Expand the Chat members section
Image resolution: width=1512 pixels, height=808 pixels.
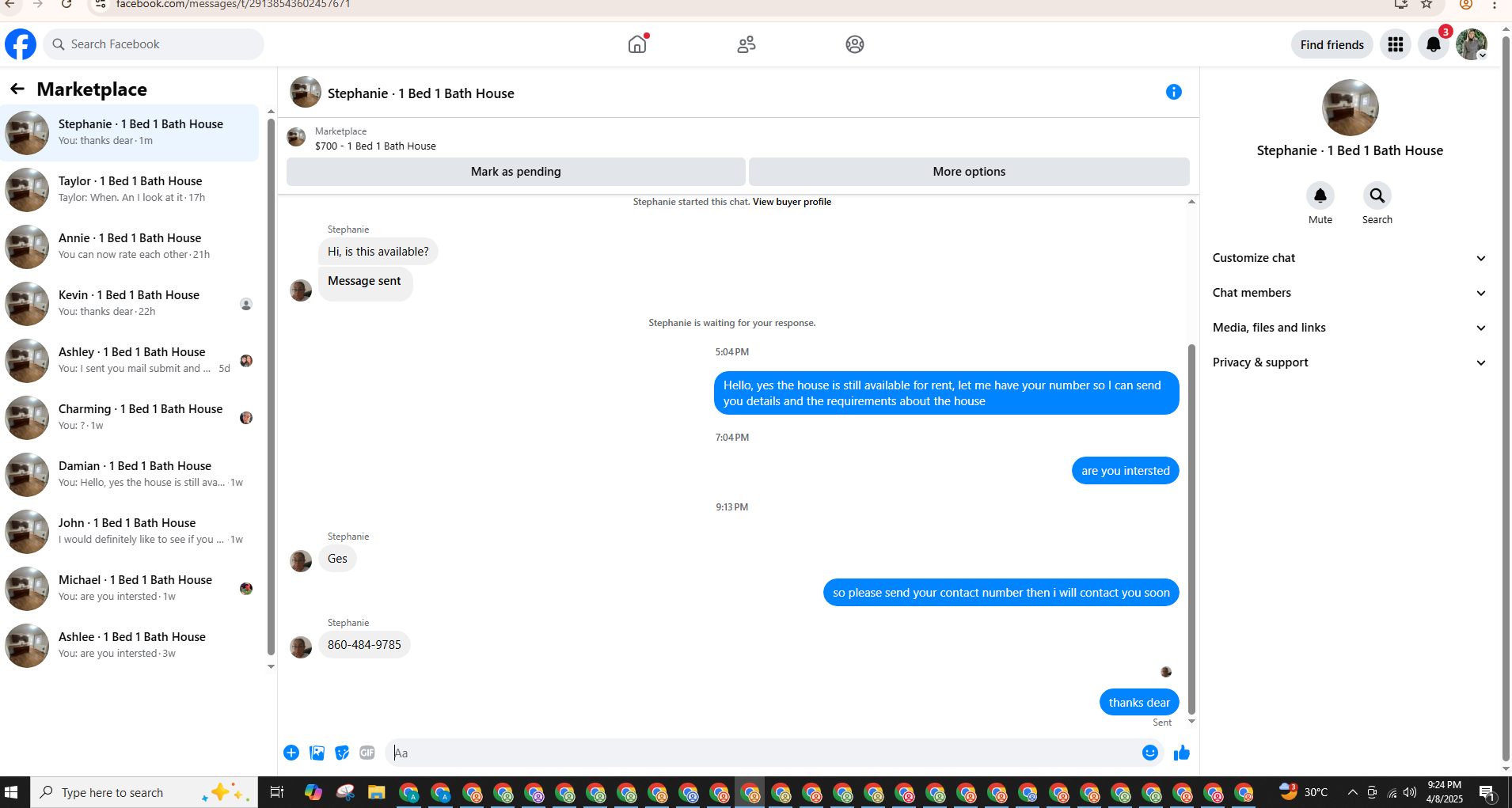coord(1349,293)
